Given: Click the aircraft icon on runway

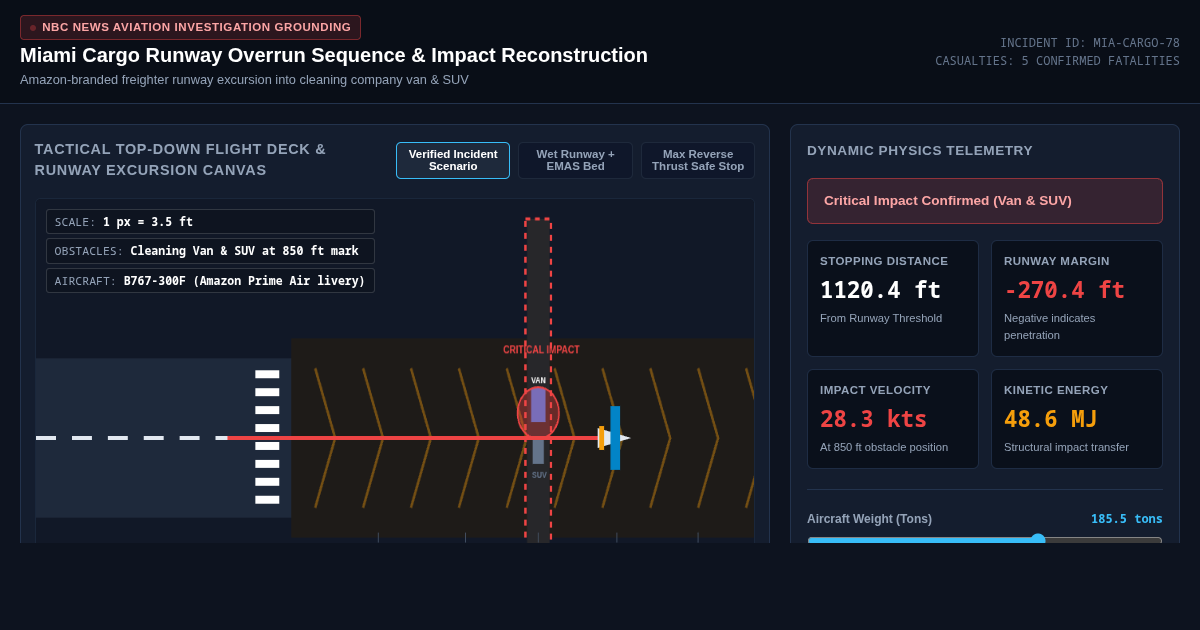Looking at the screenshot, I should [x=614, y=438].
